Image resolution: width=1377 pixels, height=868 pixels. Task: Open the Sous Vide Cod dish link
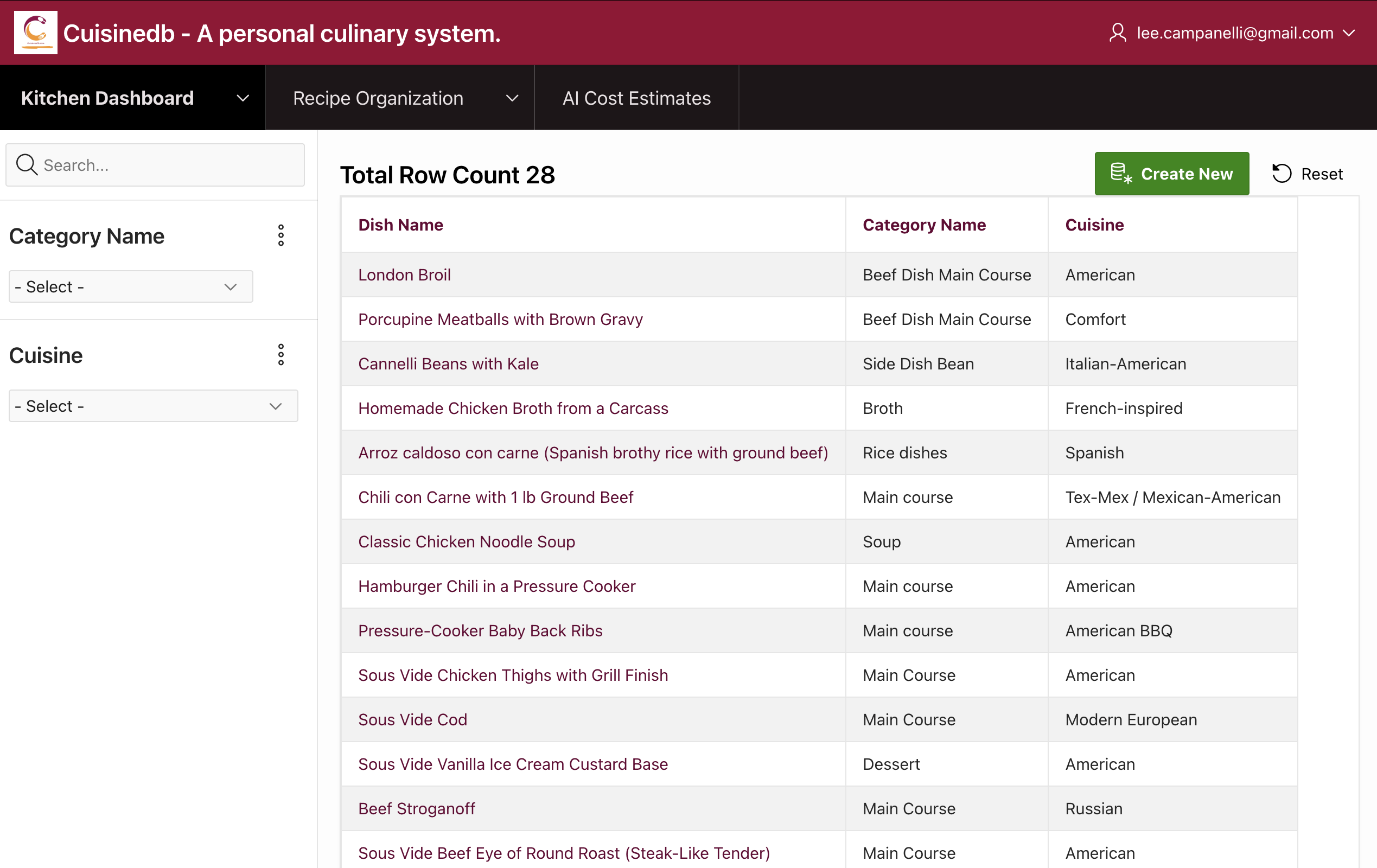pos(412,719)
